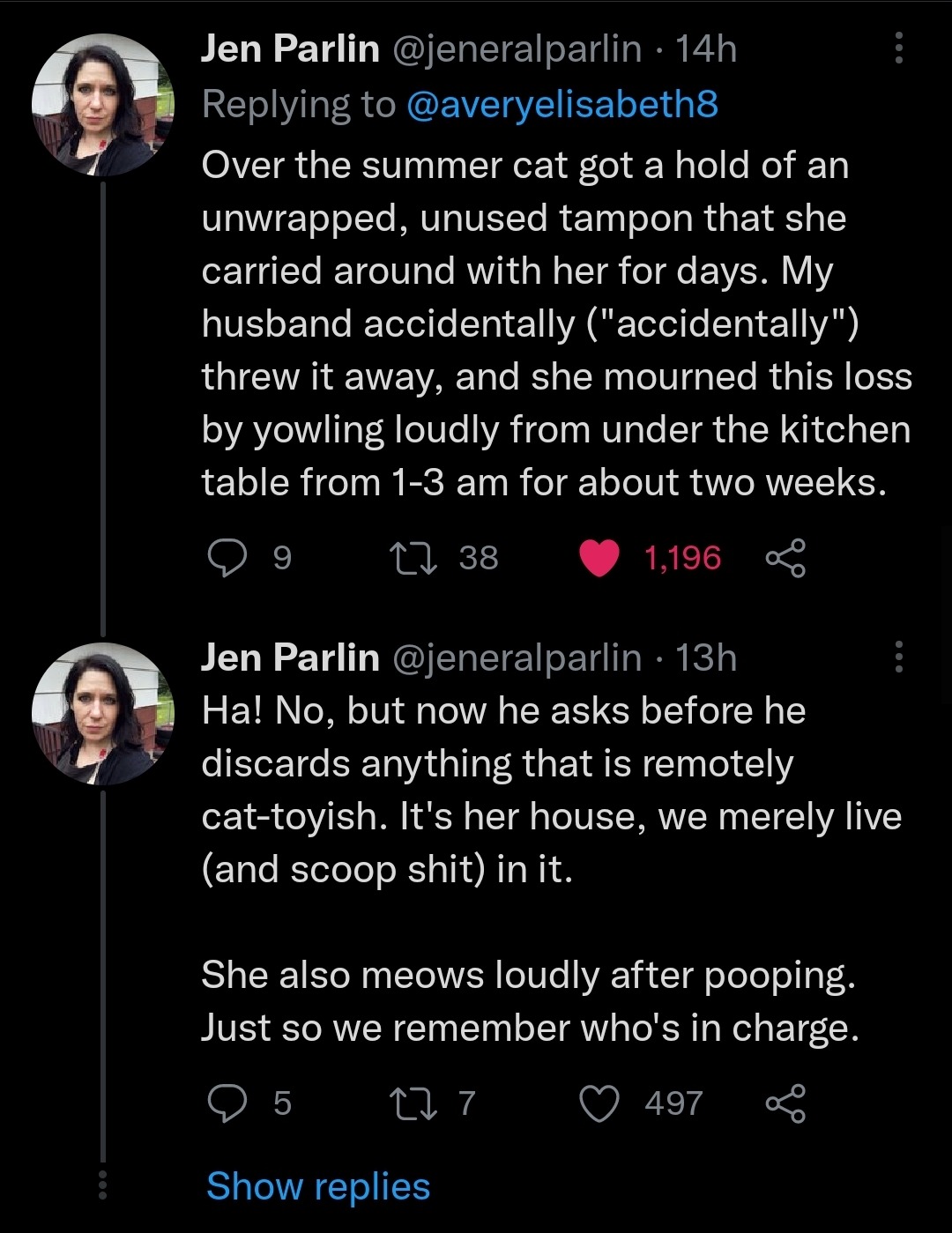Share the first tweet
952x1233 pixels.
pyautogui.click(x=785, y=558)
